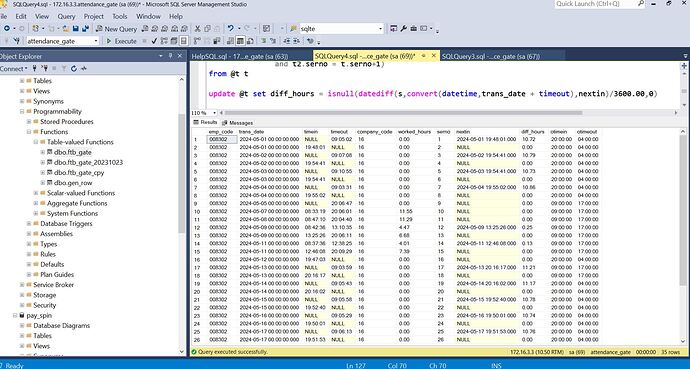
Task: Click Object Explorer activity monitor icon
Action: coord(84,69)
